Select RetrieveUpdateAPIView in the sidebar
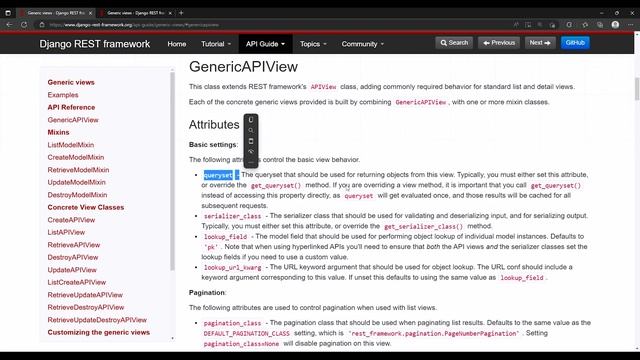This screenshot has height=360, width=640. (x=85, y=295)
